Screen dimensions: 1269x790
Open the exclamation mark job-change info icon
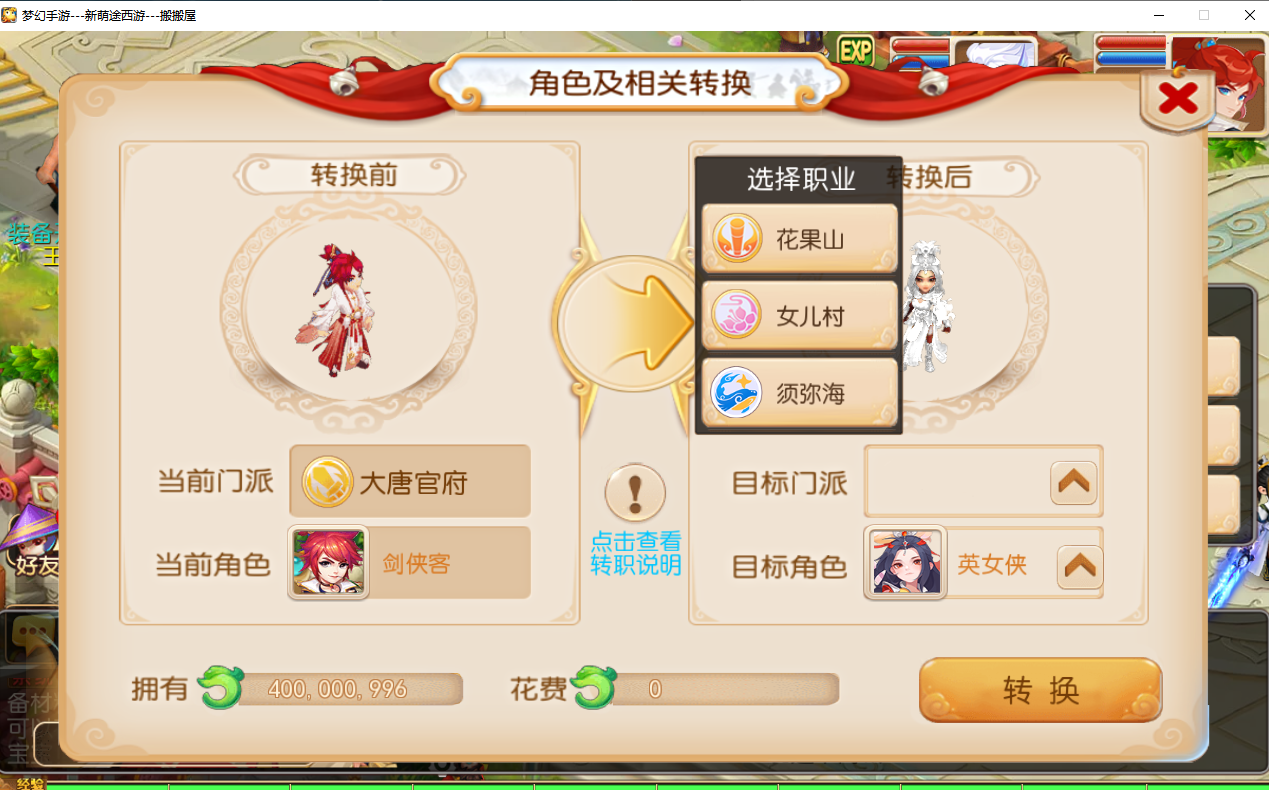[635, 494]
